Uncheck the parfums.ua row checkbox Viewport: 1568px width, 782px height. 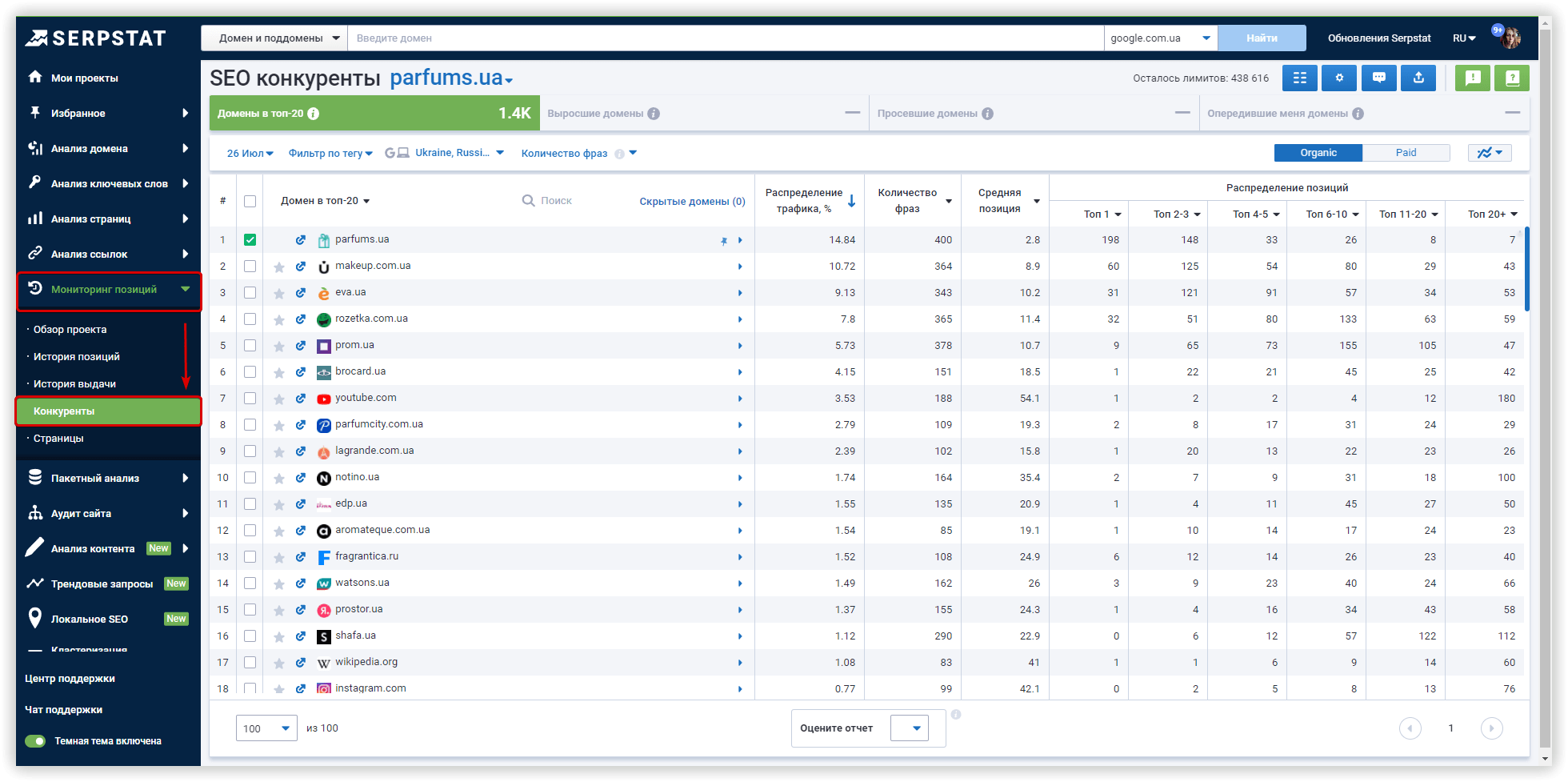coord(250,240)
